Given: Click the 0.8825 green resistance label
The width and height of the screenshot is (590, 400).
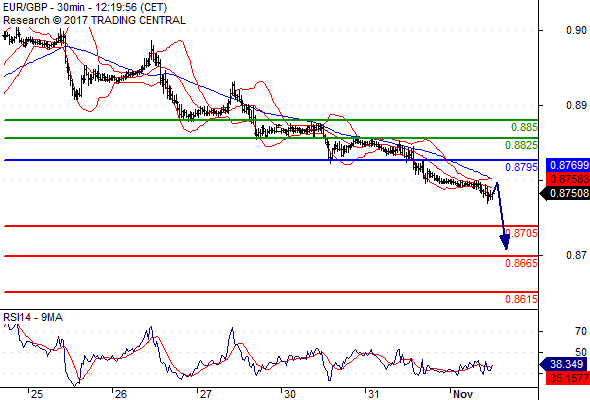Looking at the screenshot, I should [522, 145].
